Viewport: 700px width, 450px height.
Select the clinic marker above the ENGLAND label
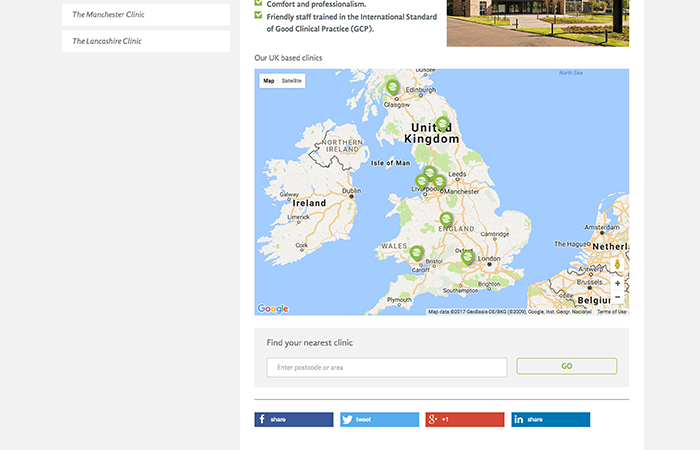(446, 220)
